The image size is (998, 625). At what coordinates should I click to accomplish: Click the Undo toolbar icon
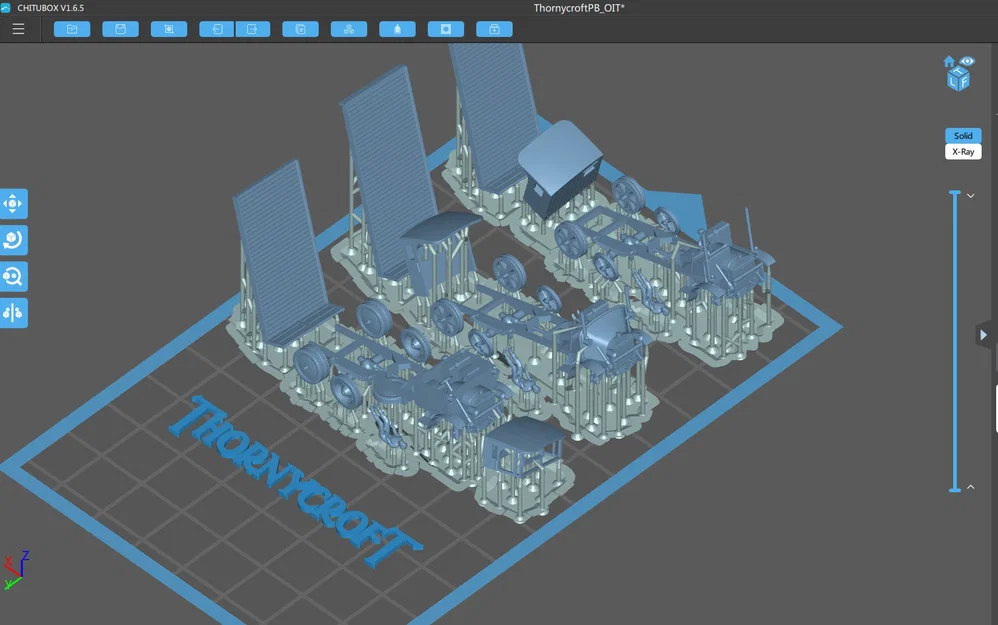[x=217, y=29]
